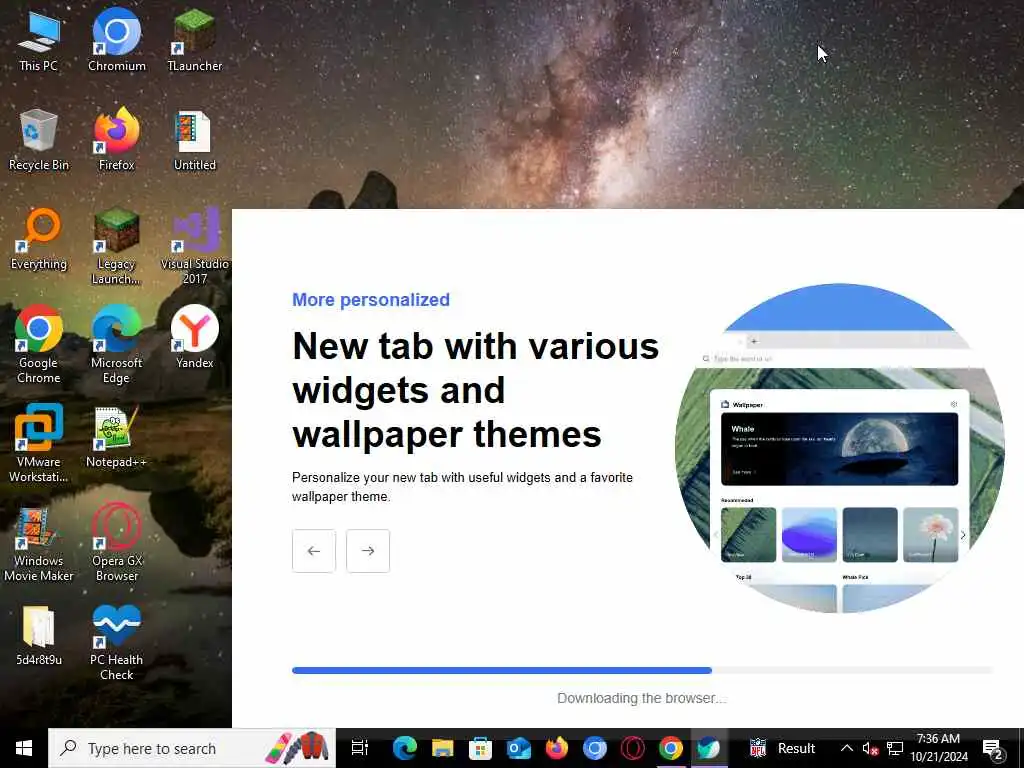Open the Windows Start menu
Viewport: 1024px width, 768px height.
click(x=24, y=748)
